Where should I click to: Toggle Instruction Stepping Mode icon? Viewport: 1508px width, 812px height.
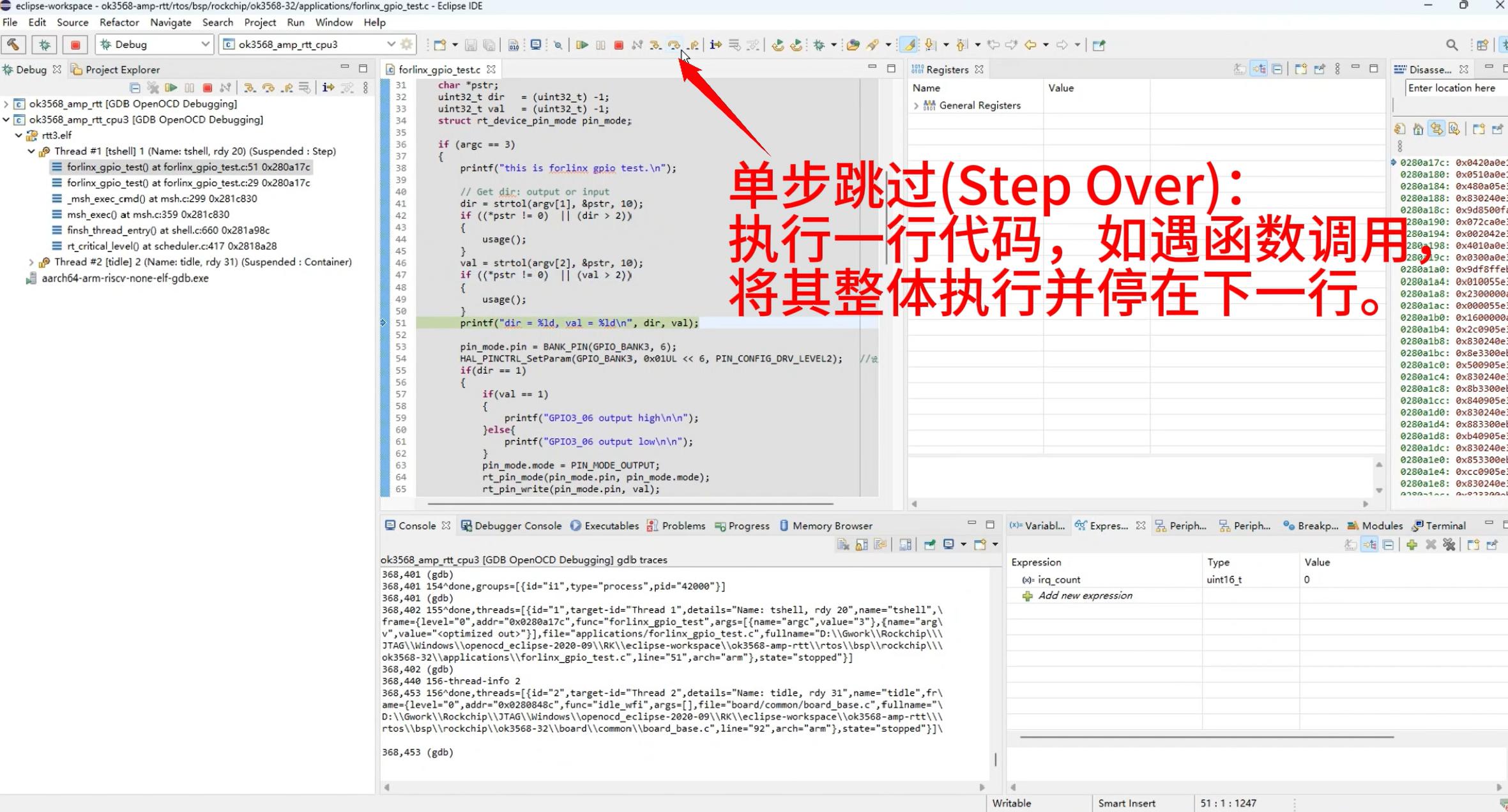715,45
